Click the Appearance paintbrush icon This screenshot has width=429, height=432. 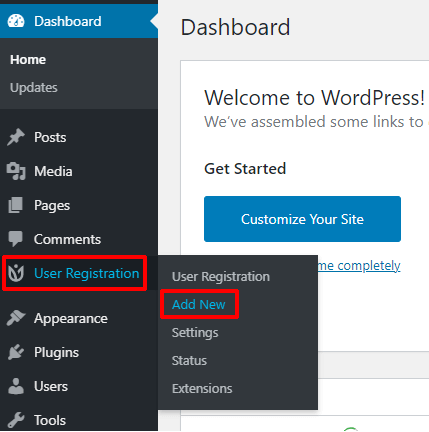tap(16, 318)
